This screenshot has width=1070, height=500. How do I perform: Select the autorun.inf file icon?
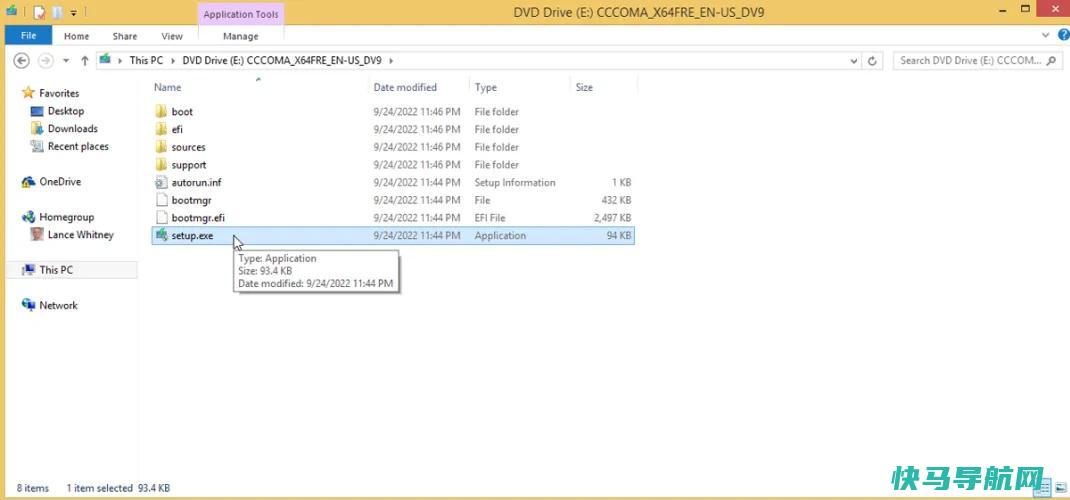161,182
